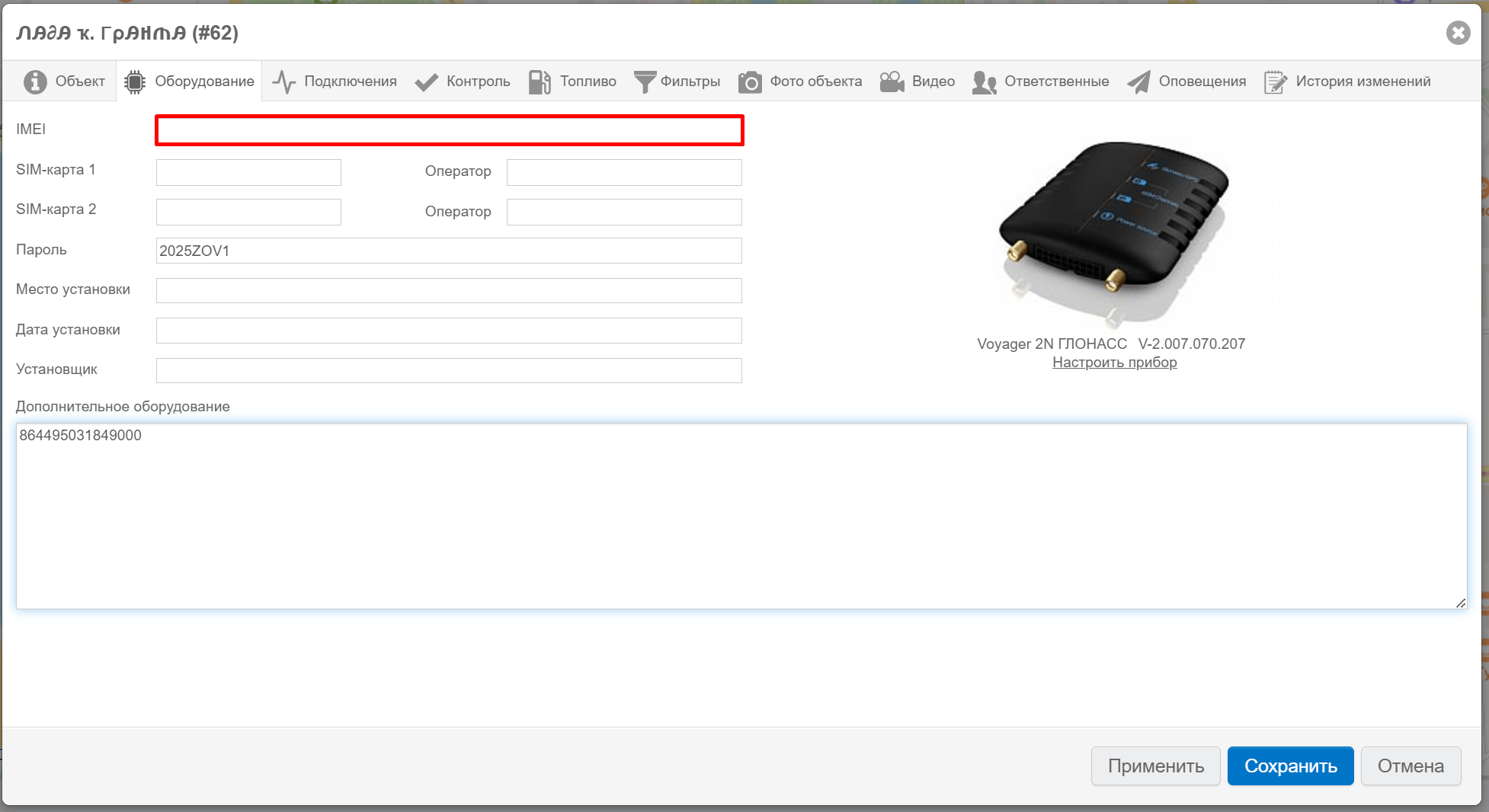Click the Дата установки input field

[x=449, y=331]
